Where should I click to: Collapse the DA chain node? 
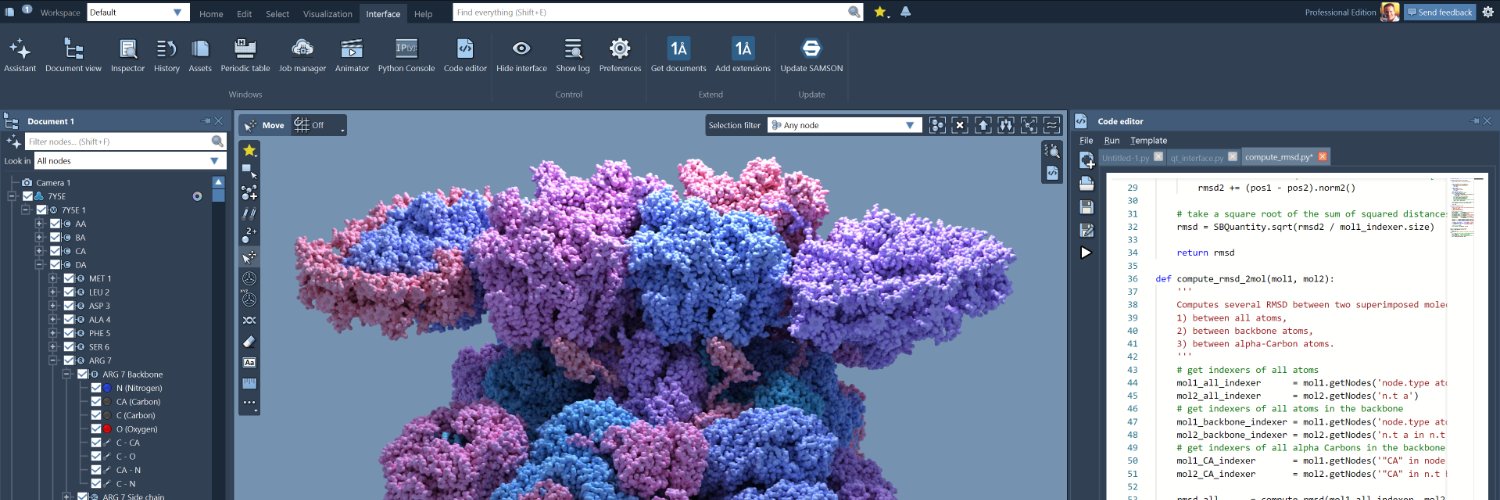(39, 265)
